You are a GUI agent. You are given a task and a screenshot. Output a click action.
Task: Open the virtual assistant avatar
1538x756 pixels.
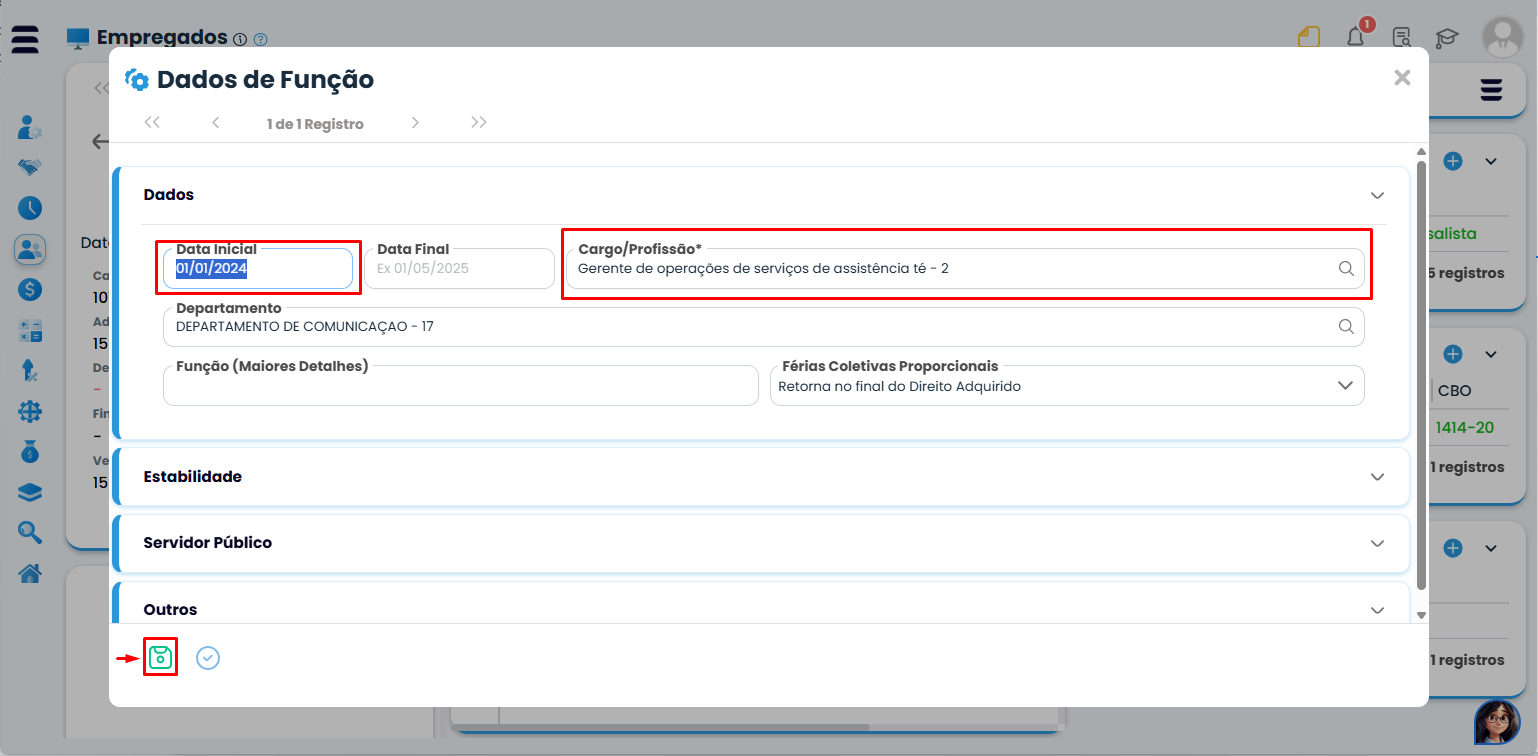1496,722
